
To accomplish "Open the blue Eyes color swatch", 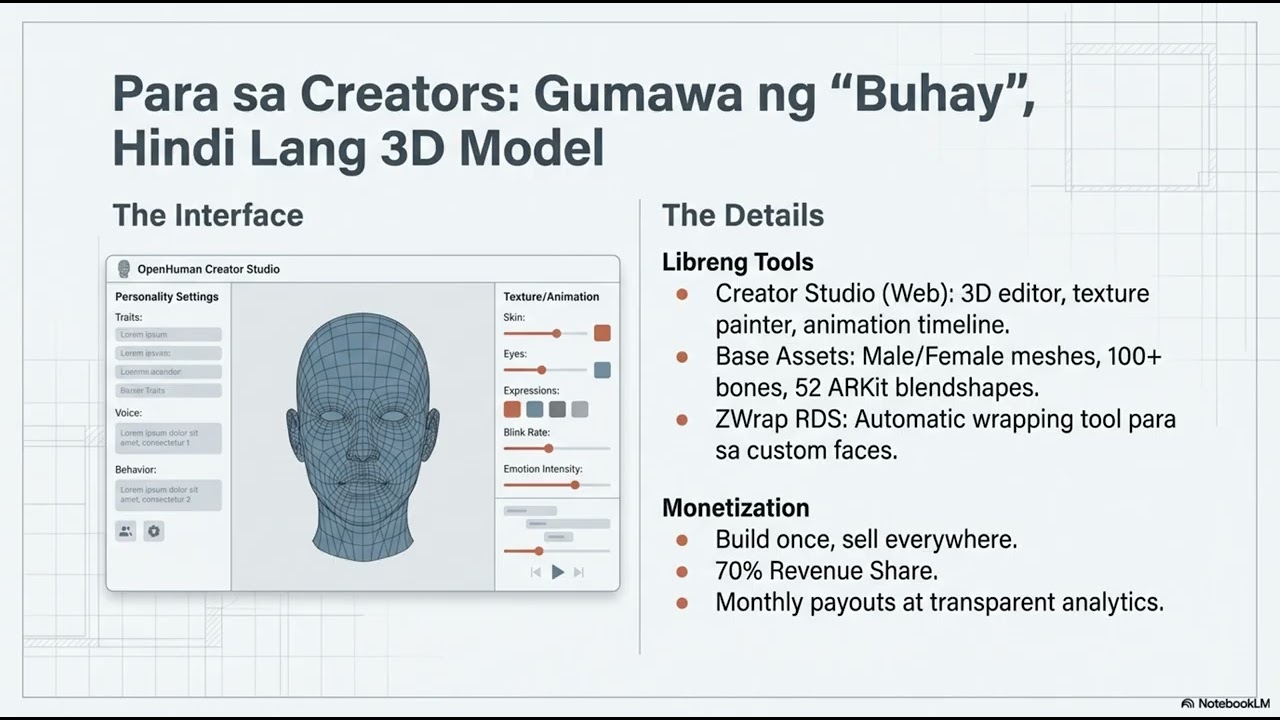I will pos(602,370).
